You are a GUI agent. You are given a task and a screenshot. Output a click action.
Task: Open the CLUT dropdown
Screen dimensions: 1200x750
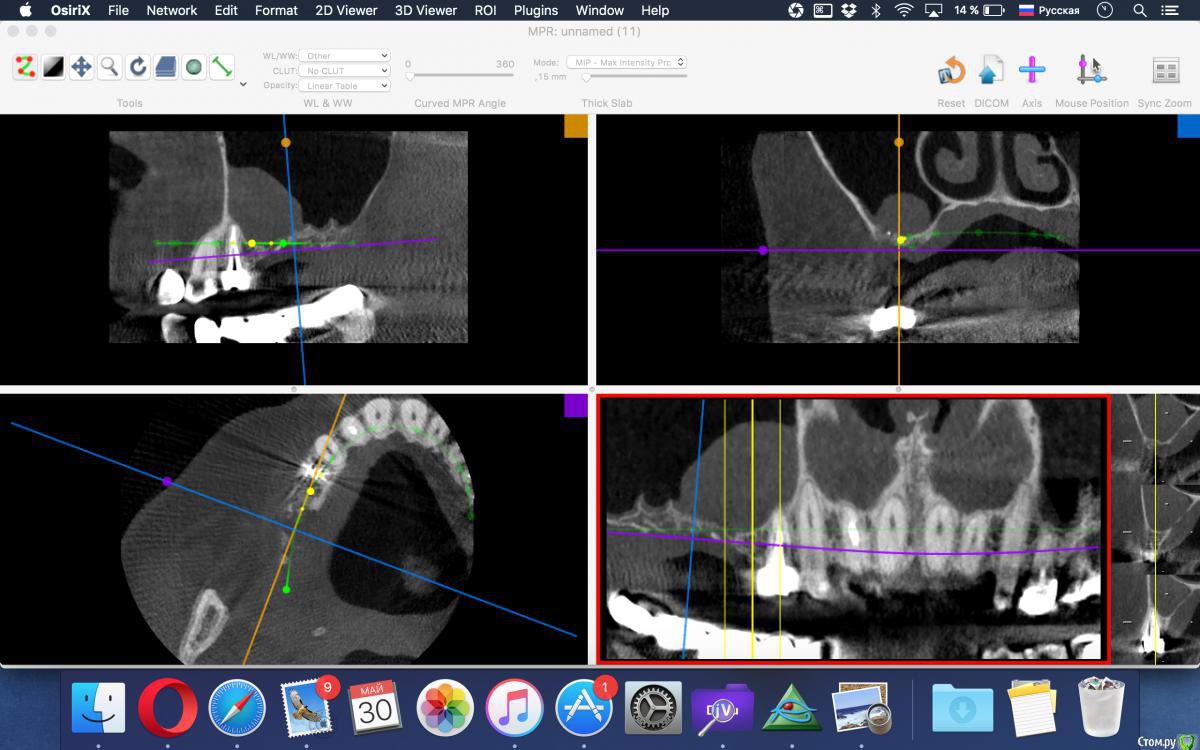tap(346, 71)
